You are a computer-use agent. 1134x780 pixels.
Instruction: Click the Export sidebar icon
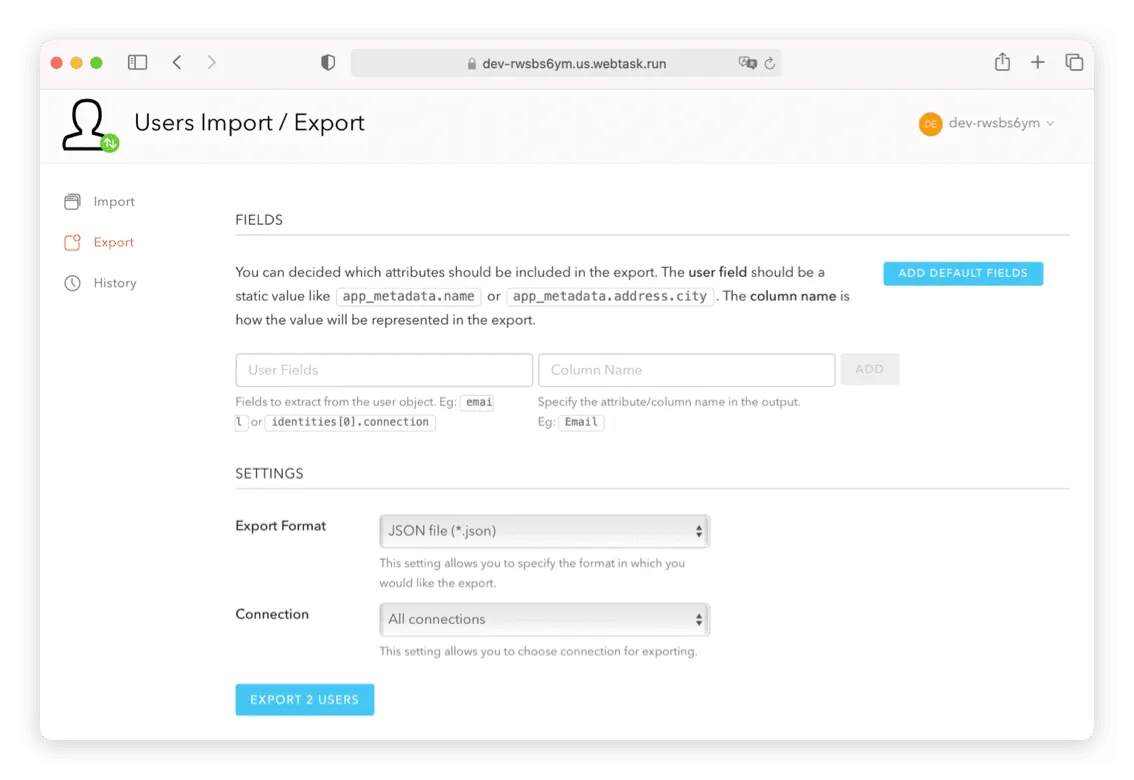click(72, 242)
